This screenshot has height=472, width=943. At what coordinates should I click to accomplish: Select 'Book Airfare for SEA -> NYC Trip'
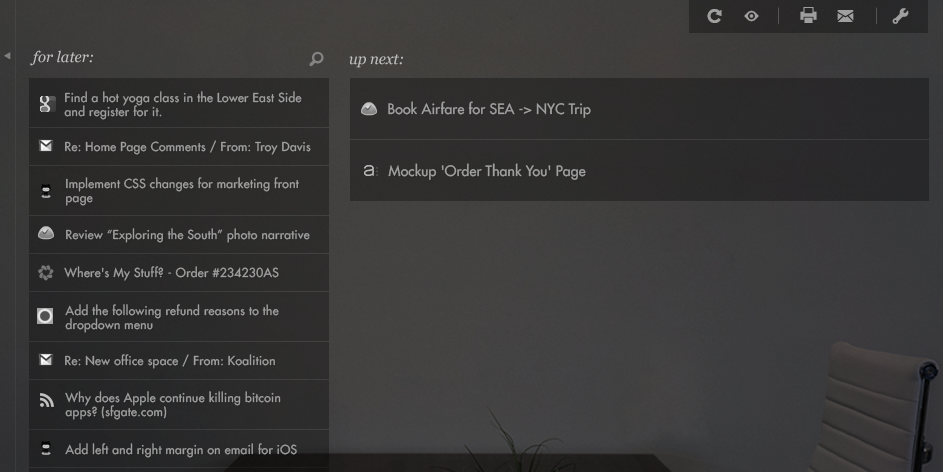pos(639,109)
